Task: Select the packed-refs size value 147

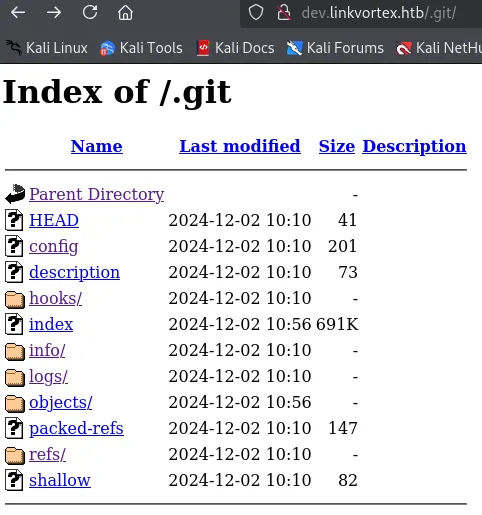Action: pos(343,428)
